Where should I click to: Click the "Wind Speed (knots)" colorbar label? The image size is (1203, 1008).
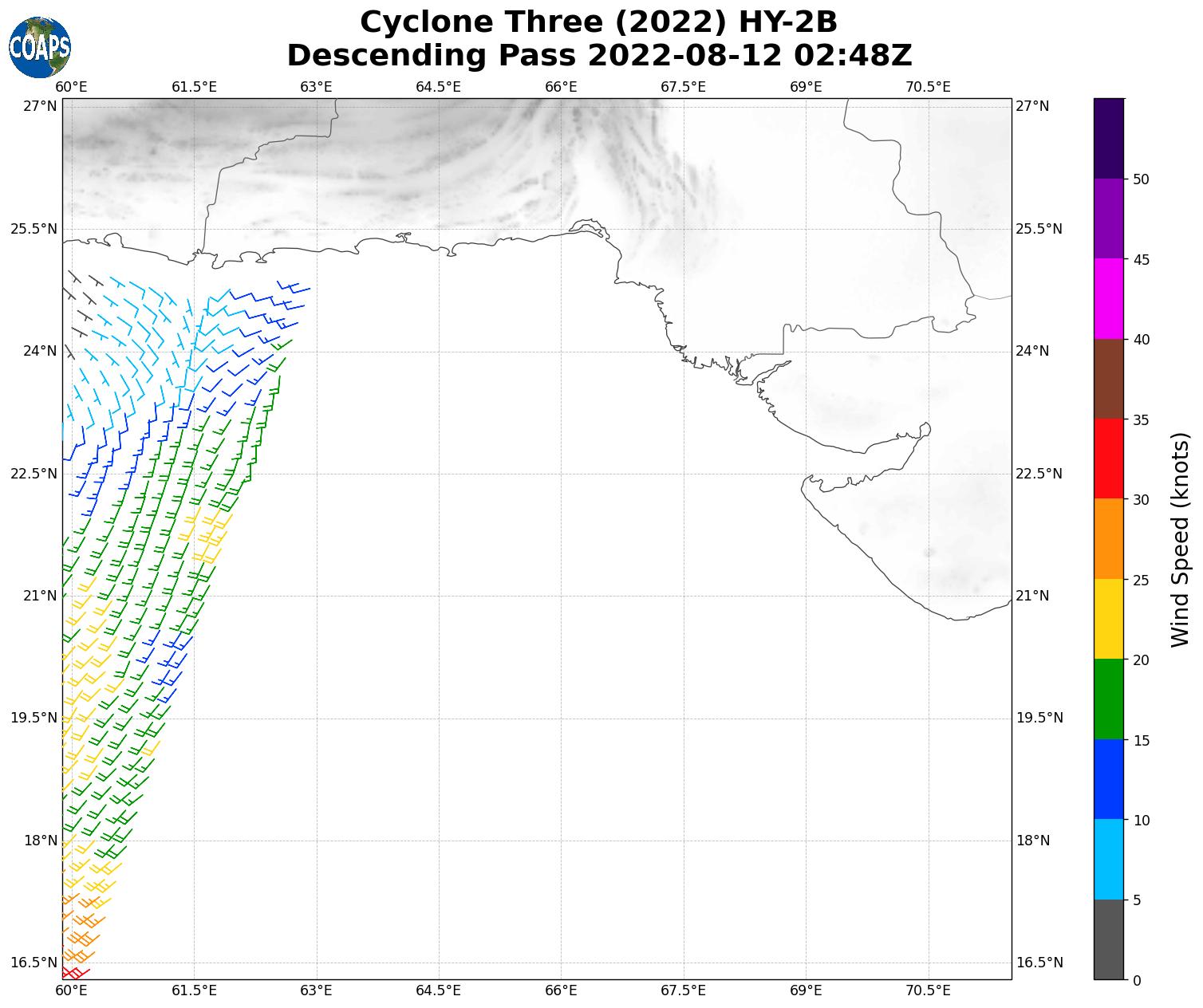click(1180, 539)
